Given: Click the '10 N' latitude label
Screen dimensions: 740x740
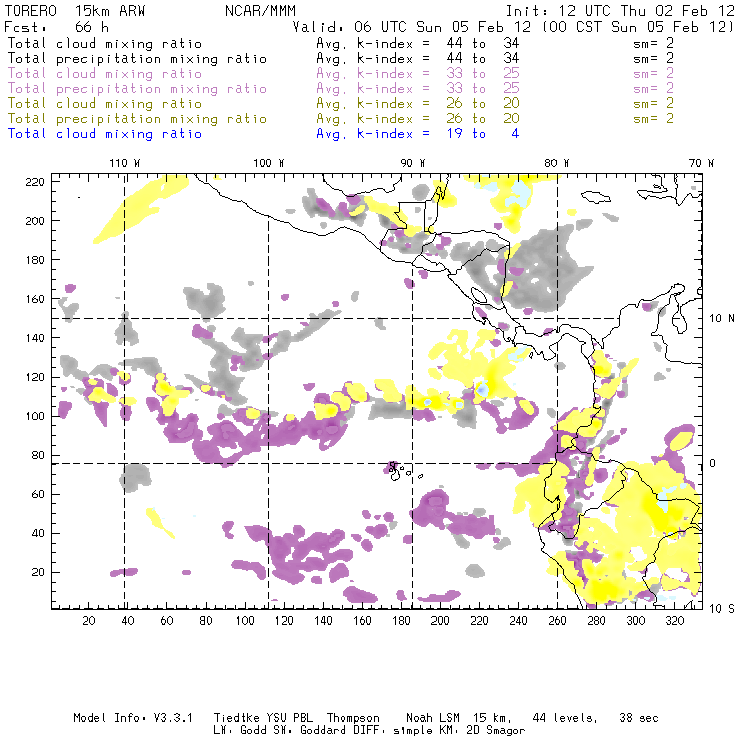Looking at the screenshot, I should coord(722,319).
